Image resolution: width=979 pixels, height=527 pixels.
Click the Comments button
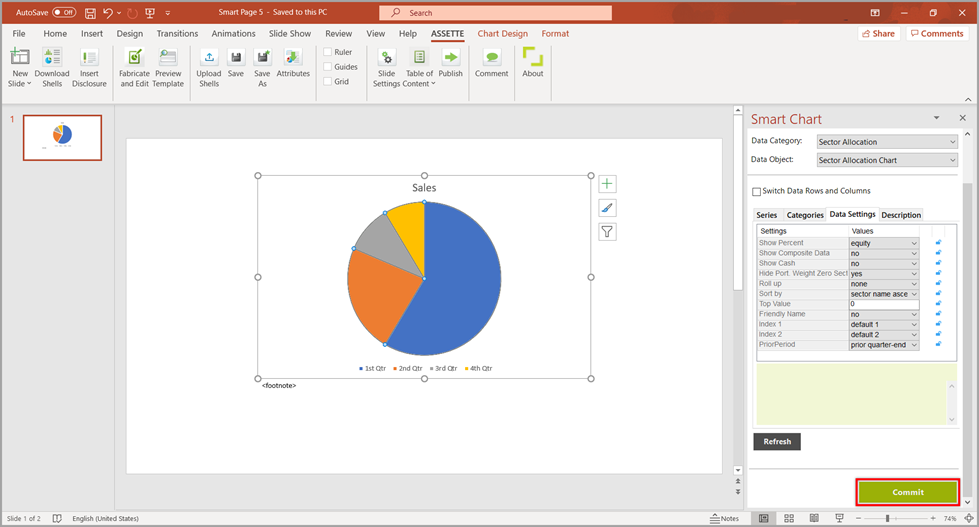[x=937, y=34]
